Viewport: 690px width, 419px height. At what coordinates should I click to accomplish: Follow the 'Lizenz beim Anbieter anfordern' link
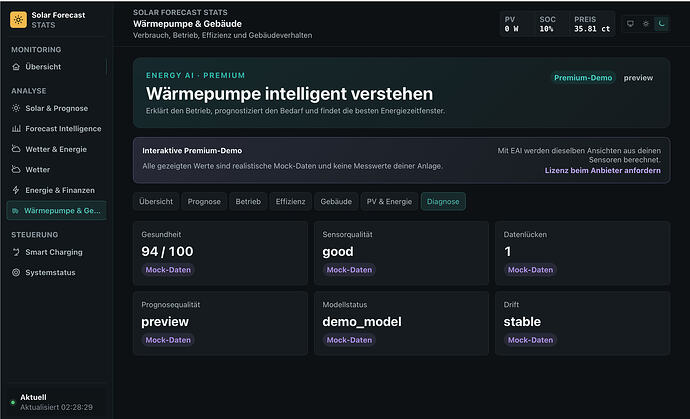[602, 170]
